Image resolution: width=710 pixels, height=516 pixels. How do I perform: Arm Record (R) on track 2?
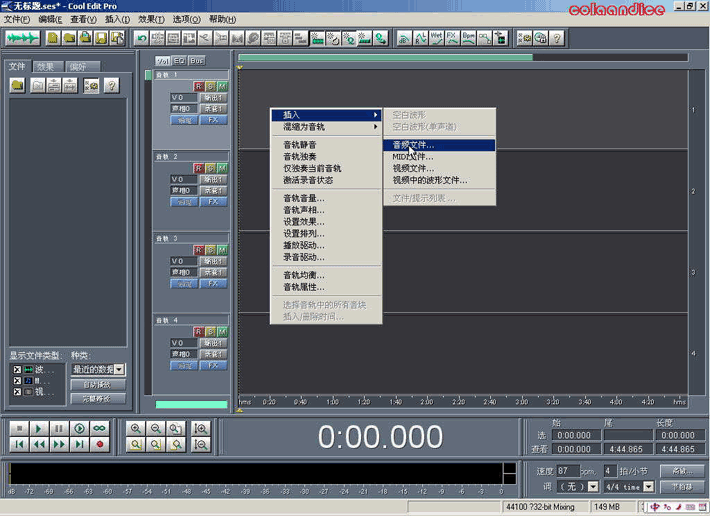[x=199, y=168]
